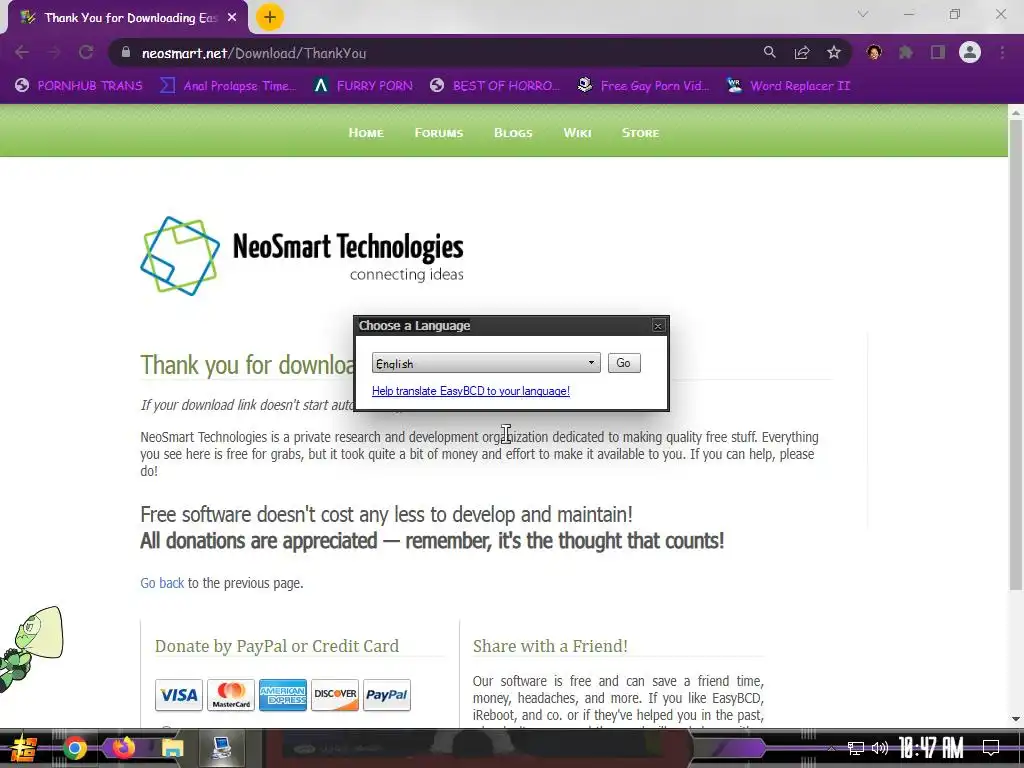The width and height of the screenshot is (1024, 768).
Task: Open the Word Replacer II bookmark
Action: point(789,86)
